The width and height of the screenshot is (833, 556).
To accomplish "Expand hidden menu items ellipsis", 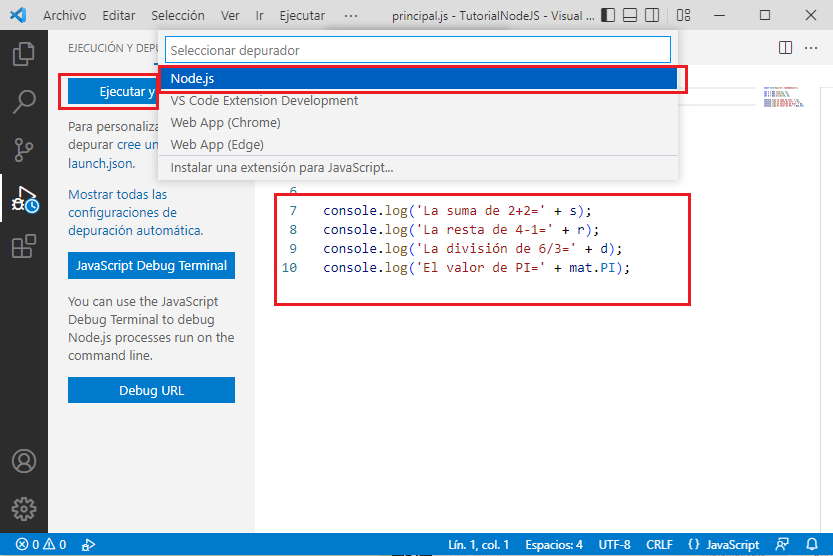I will click(351, 15).
